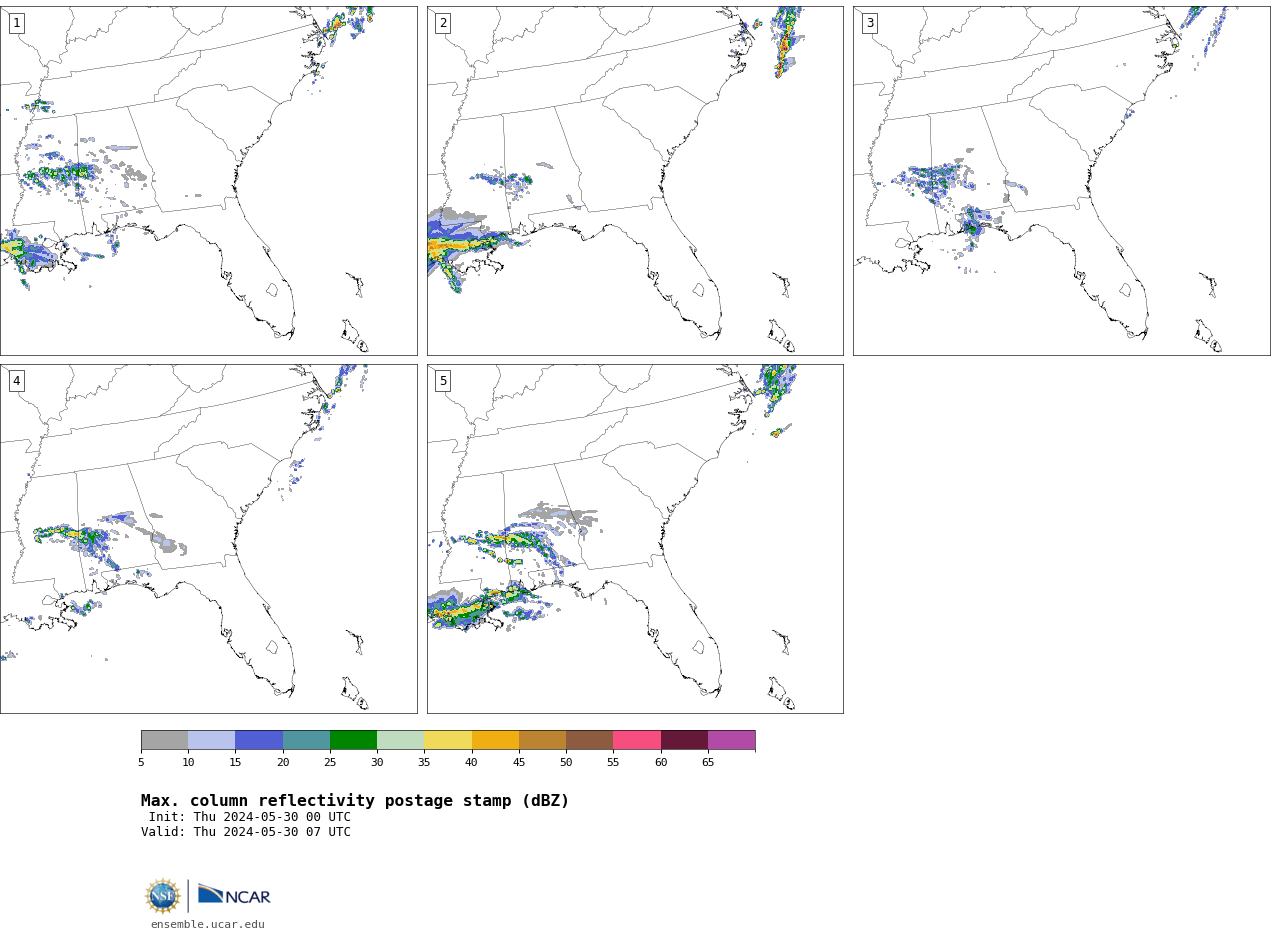Screen dimensions: 1280x936
Task: Select the gray 5-10 dBZ swatch
Action: click(164, 740)
